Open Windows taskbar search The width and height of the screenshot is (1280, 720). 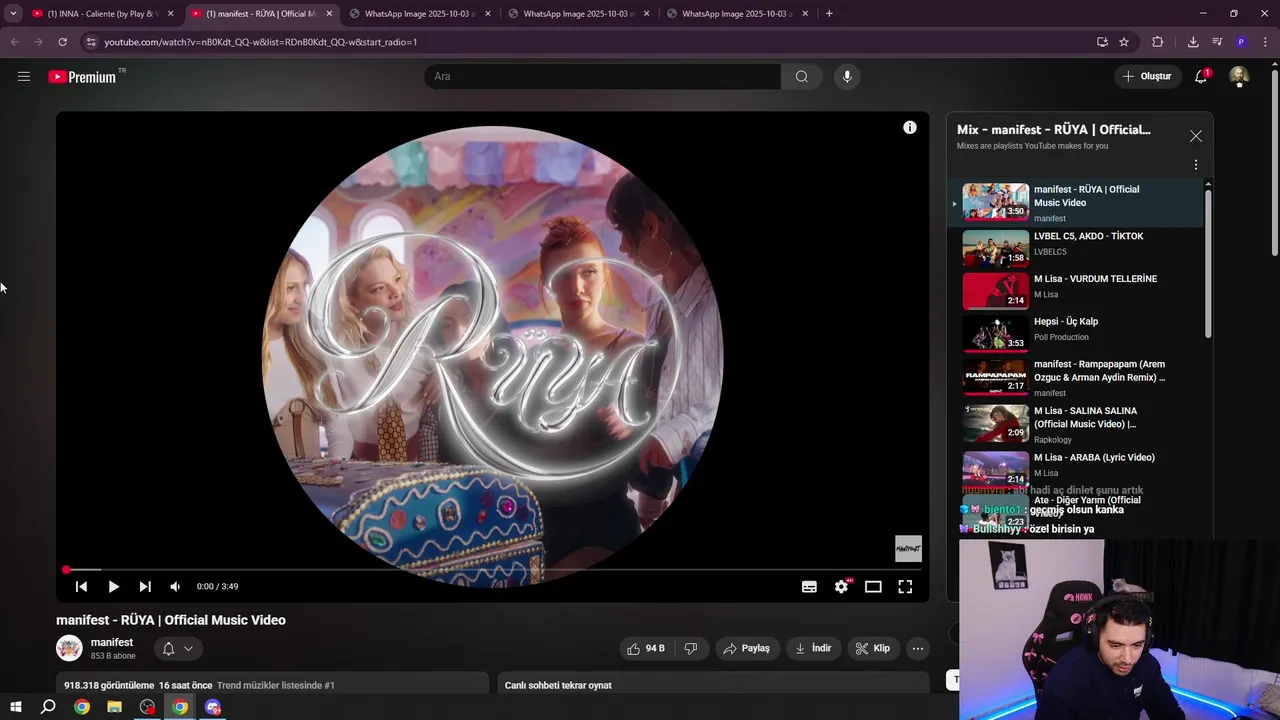point(48,707)
